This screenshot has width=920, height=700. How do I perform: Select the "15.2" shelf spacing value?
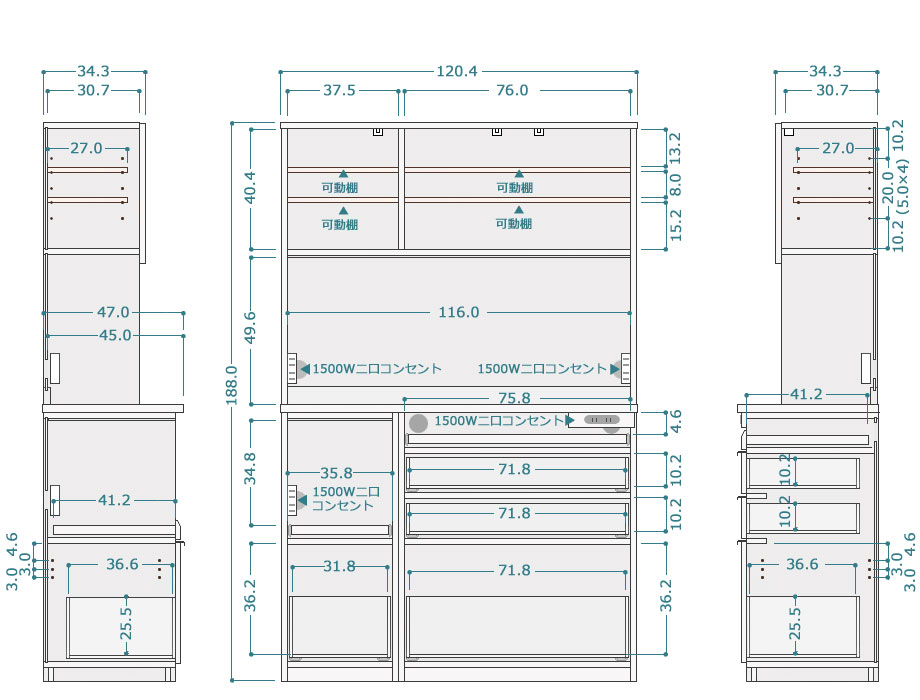[675, 225]
